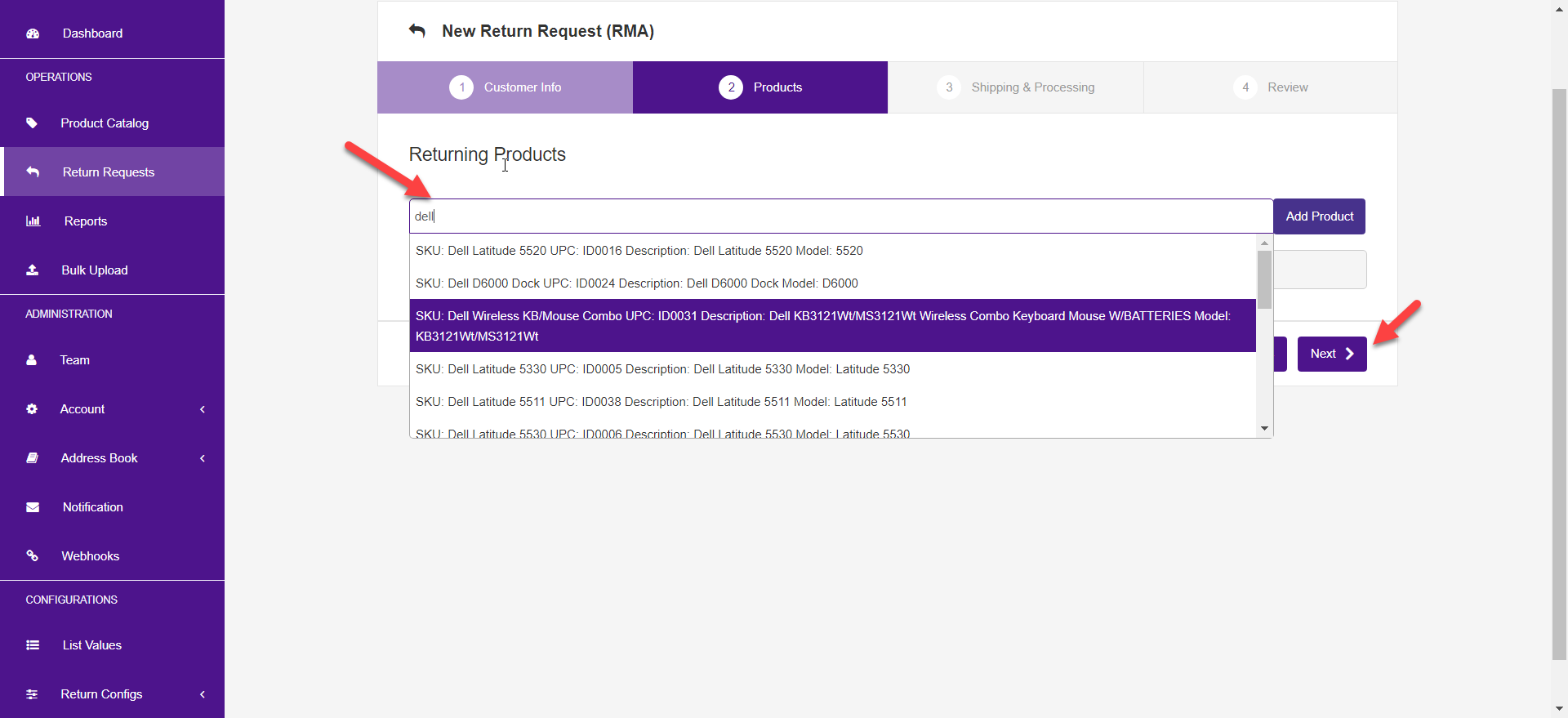The height and width of the screenshot is (718, 1568).
Task: Click the product search field containing dell
Action: point(841,216)
